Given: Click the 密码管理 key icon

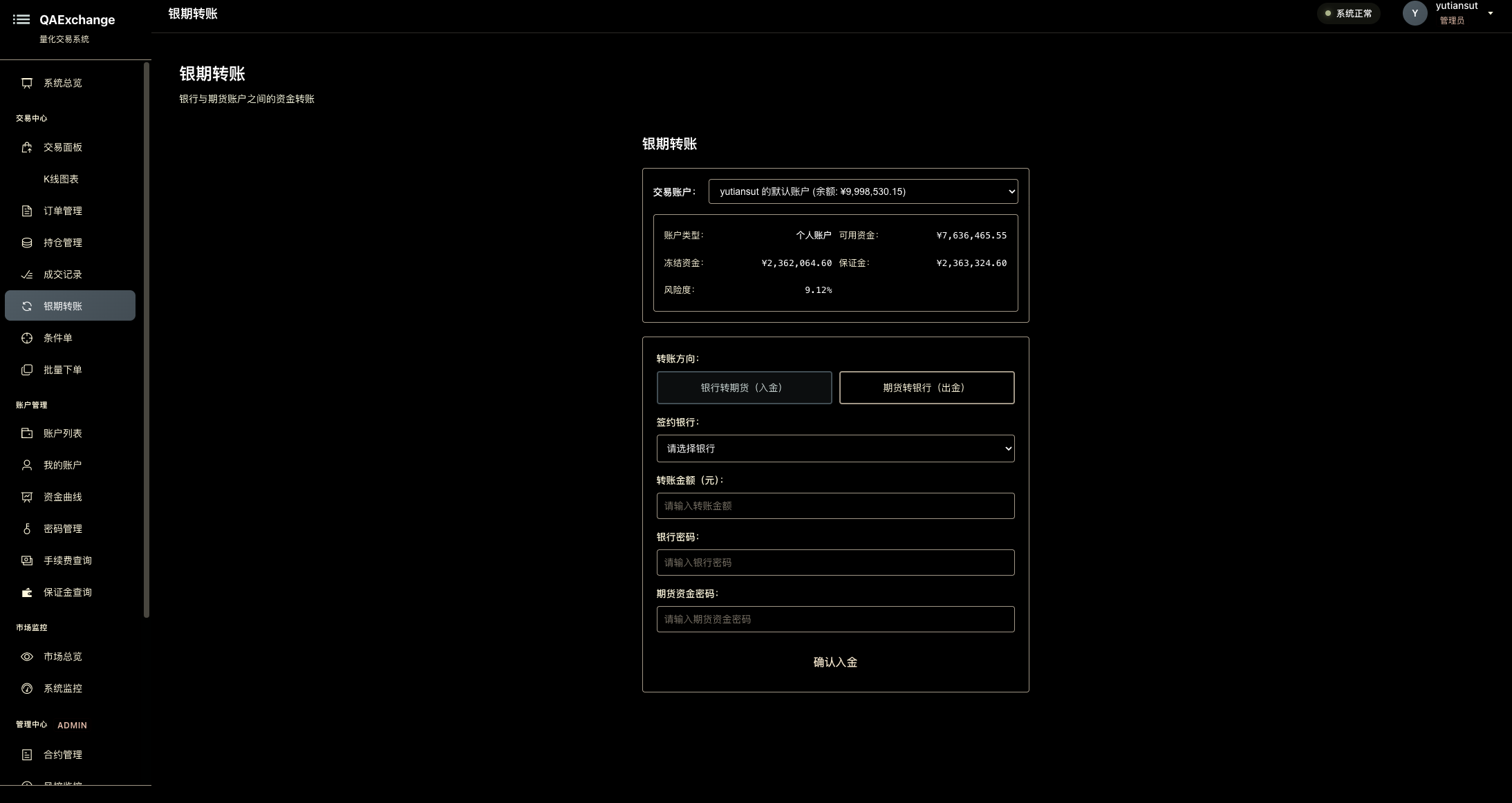Looking at the screenshot, I should coord(27,529).
